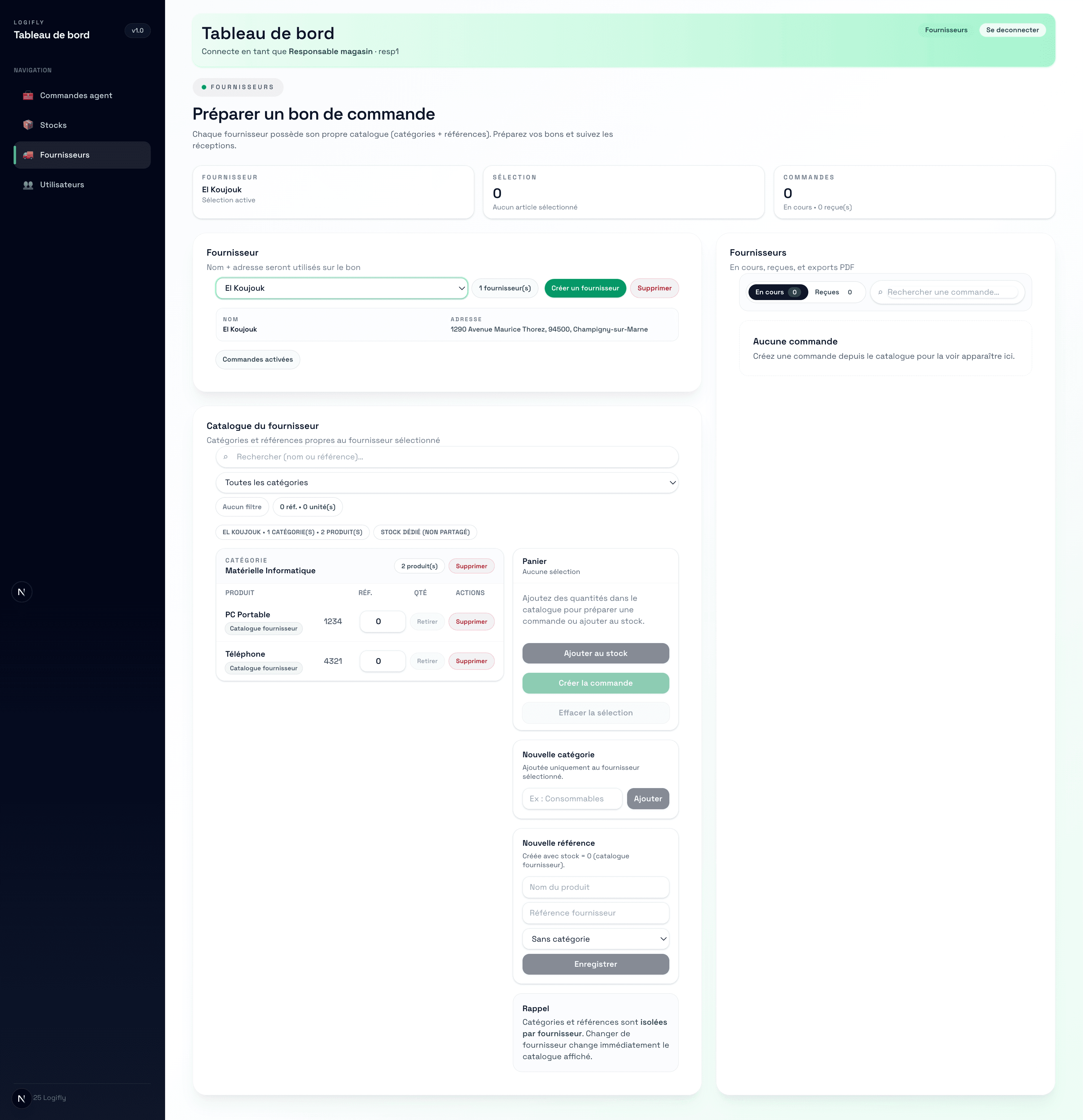Viewport: 1083px width, 1120px height.
Task: Click the Logifly N logo at bottom left
Action: [x=22, y=1097]
